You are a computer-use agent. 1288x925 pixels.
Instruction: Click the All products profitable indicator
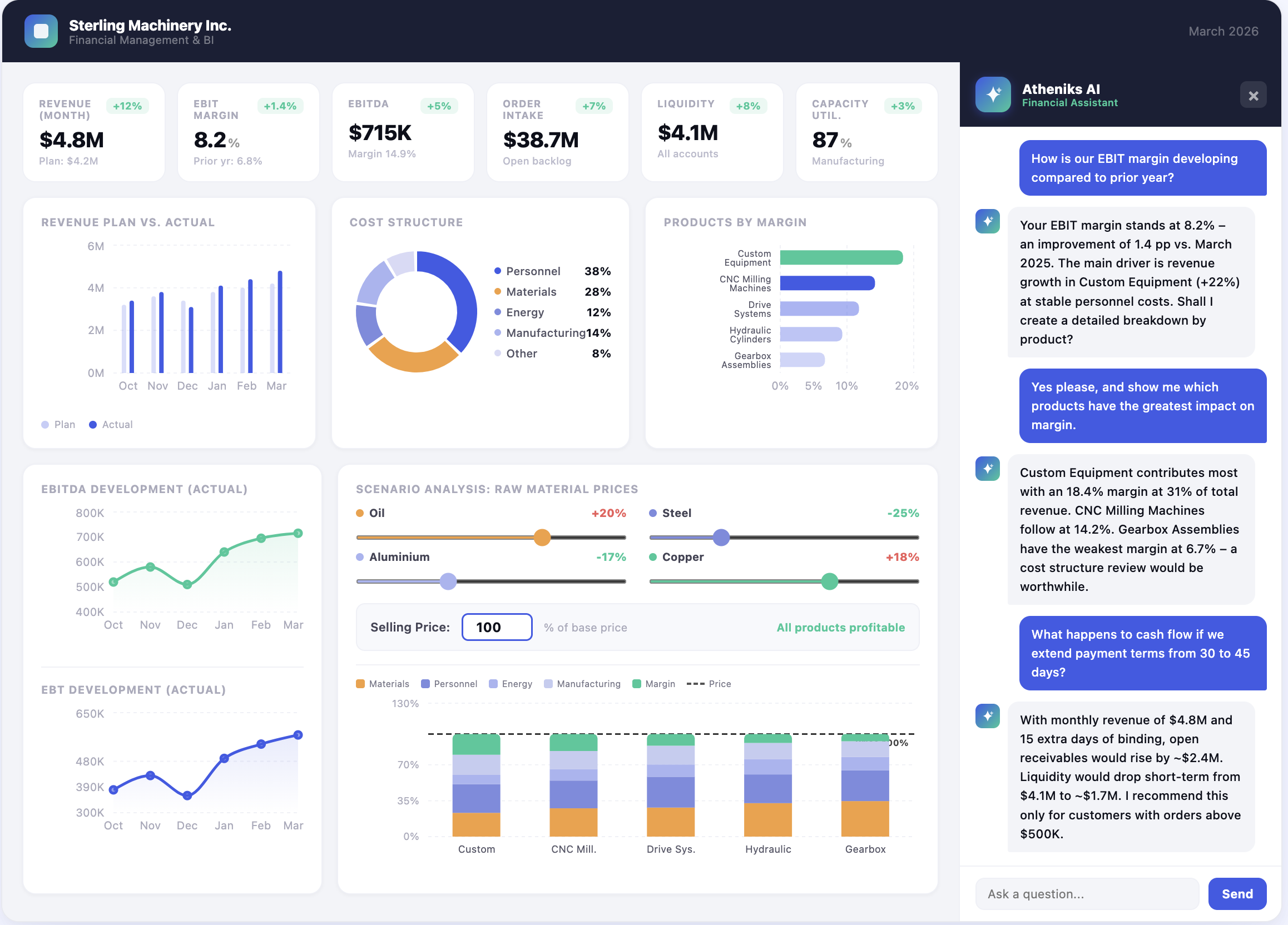pos(840,627)
